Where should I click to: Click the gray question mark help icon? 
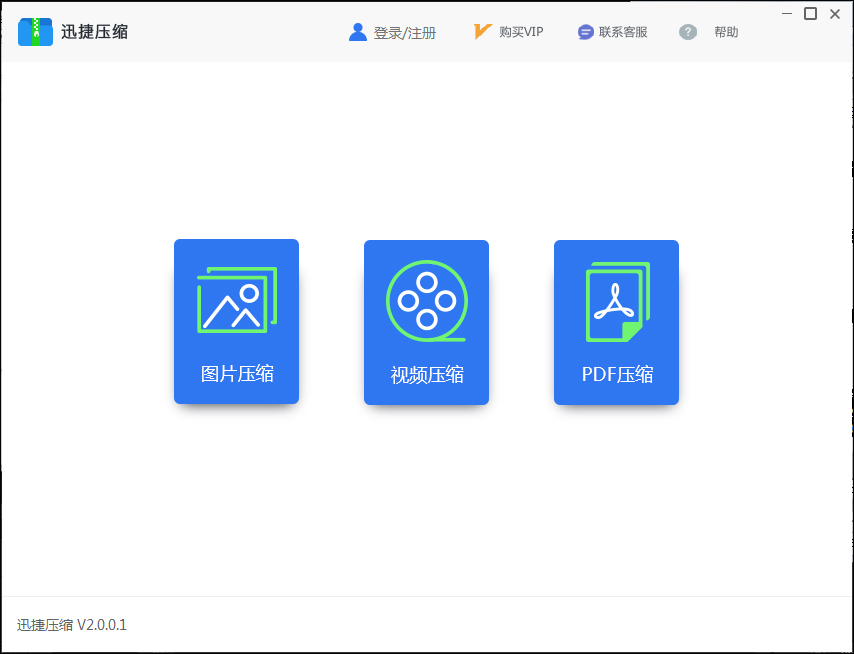click(x=688, y=32)
